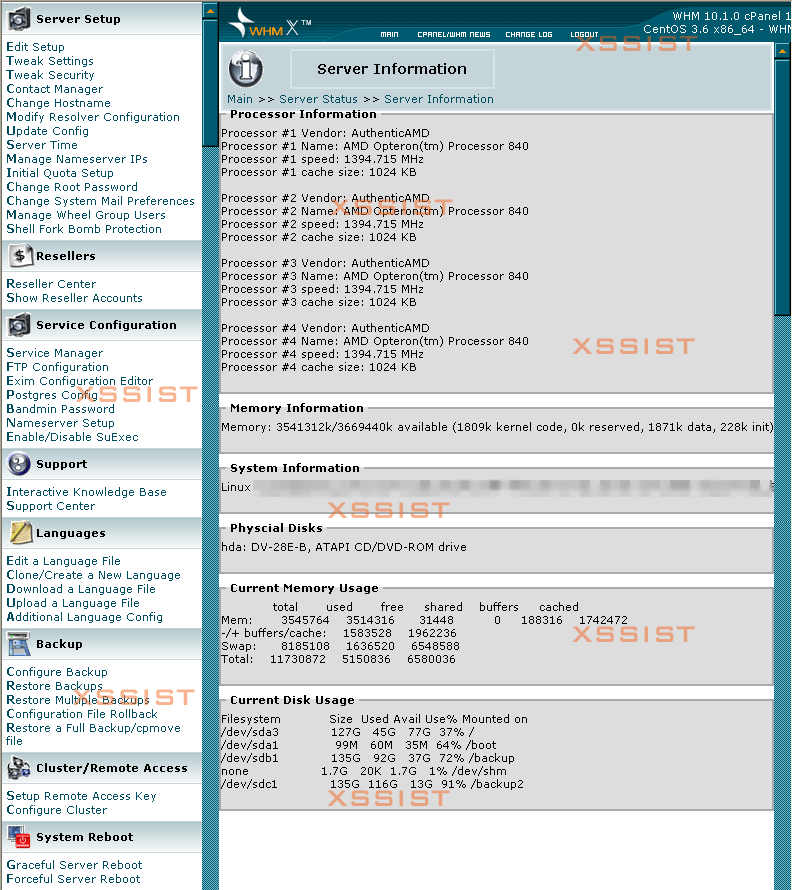
Task: Click the Server Information info icon
Action: point(245,69)
